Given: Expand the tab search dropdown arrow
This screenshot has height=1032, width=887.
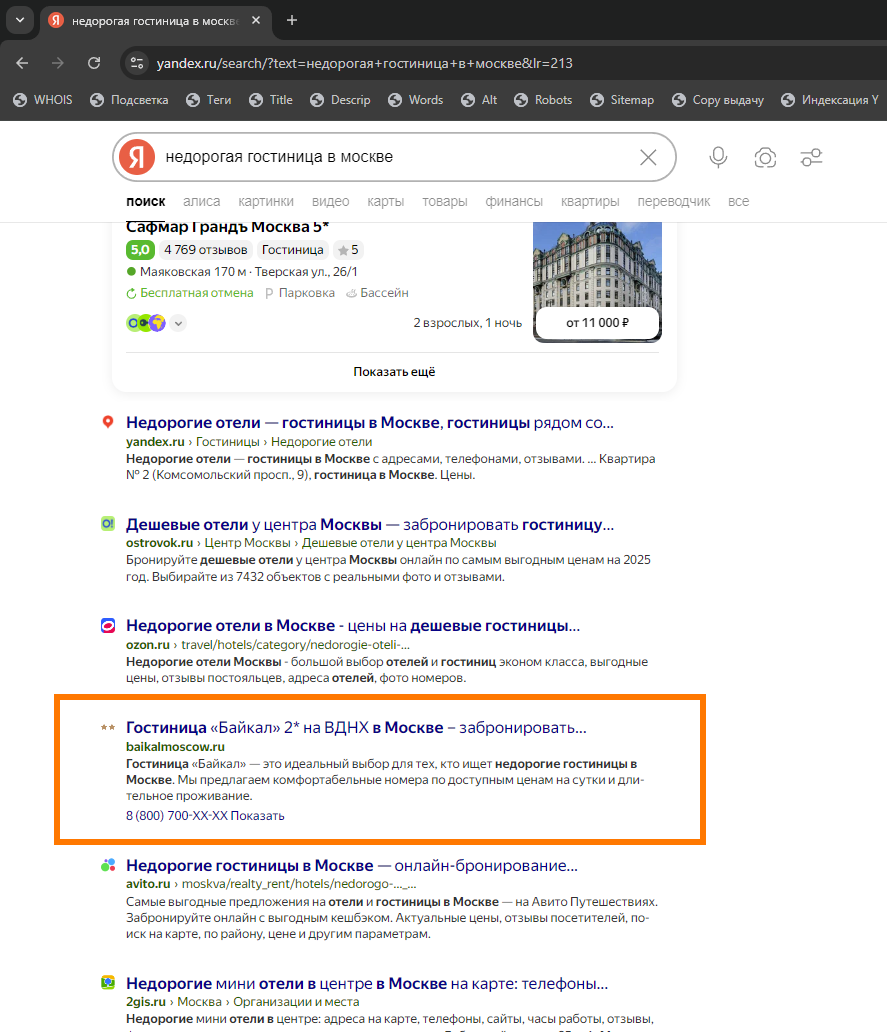Looking at the screenshot, I should pos(20,20).
